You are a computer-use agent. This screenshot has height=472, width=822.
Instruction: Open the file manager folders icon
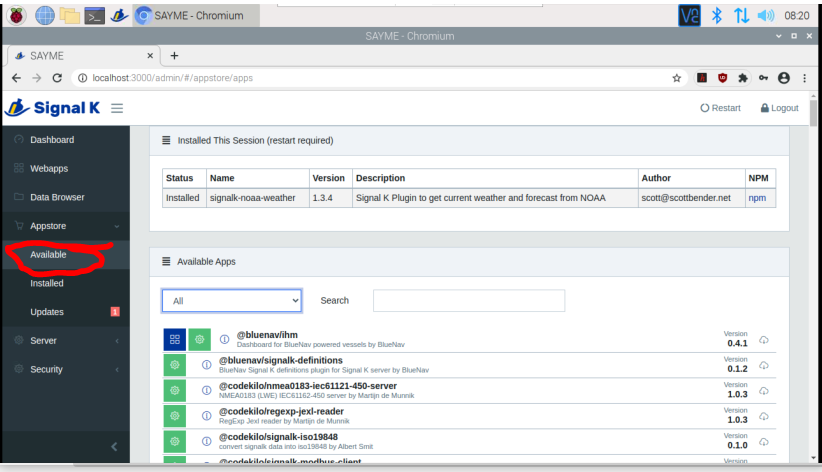(x=69, y=16)
